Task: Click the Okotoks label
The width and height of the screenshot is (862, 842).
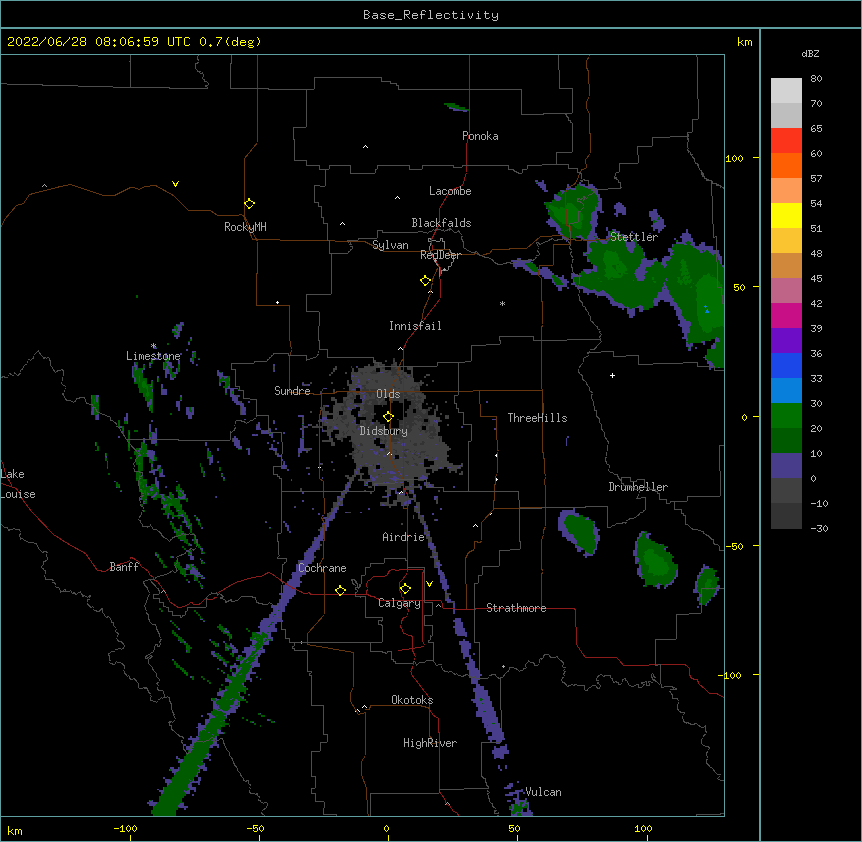Action: click(412, 700)
